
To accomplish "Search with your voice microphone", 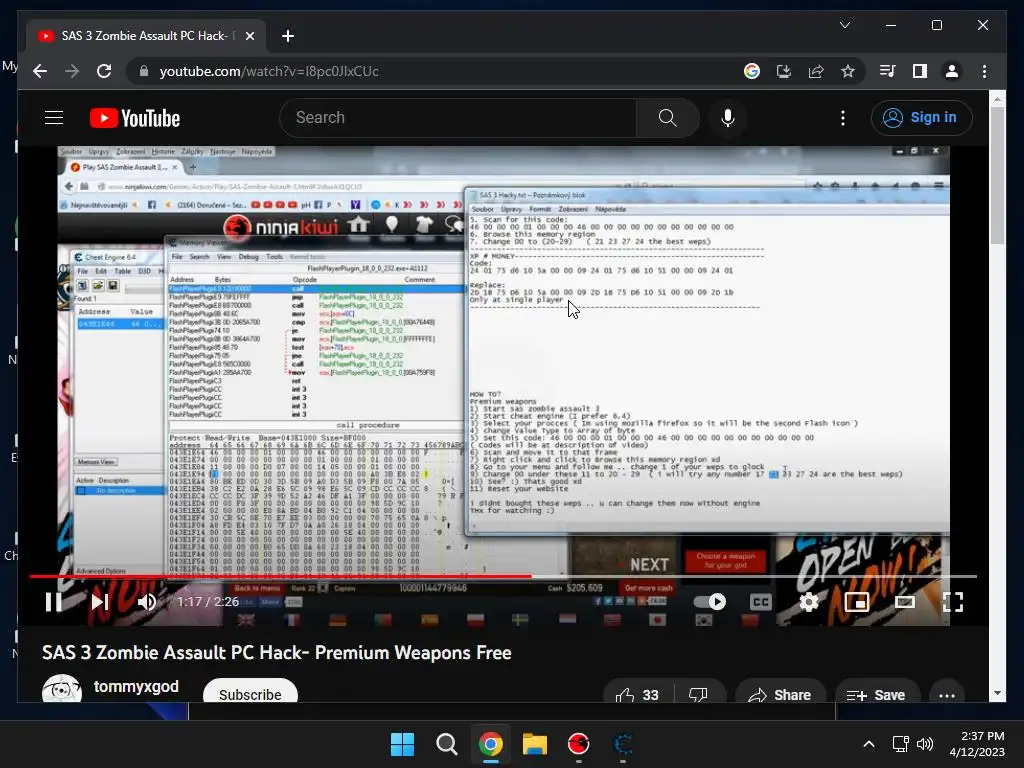I will click(728, 118).
